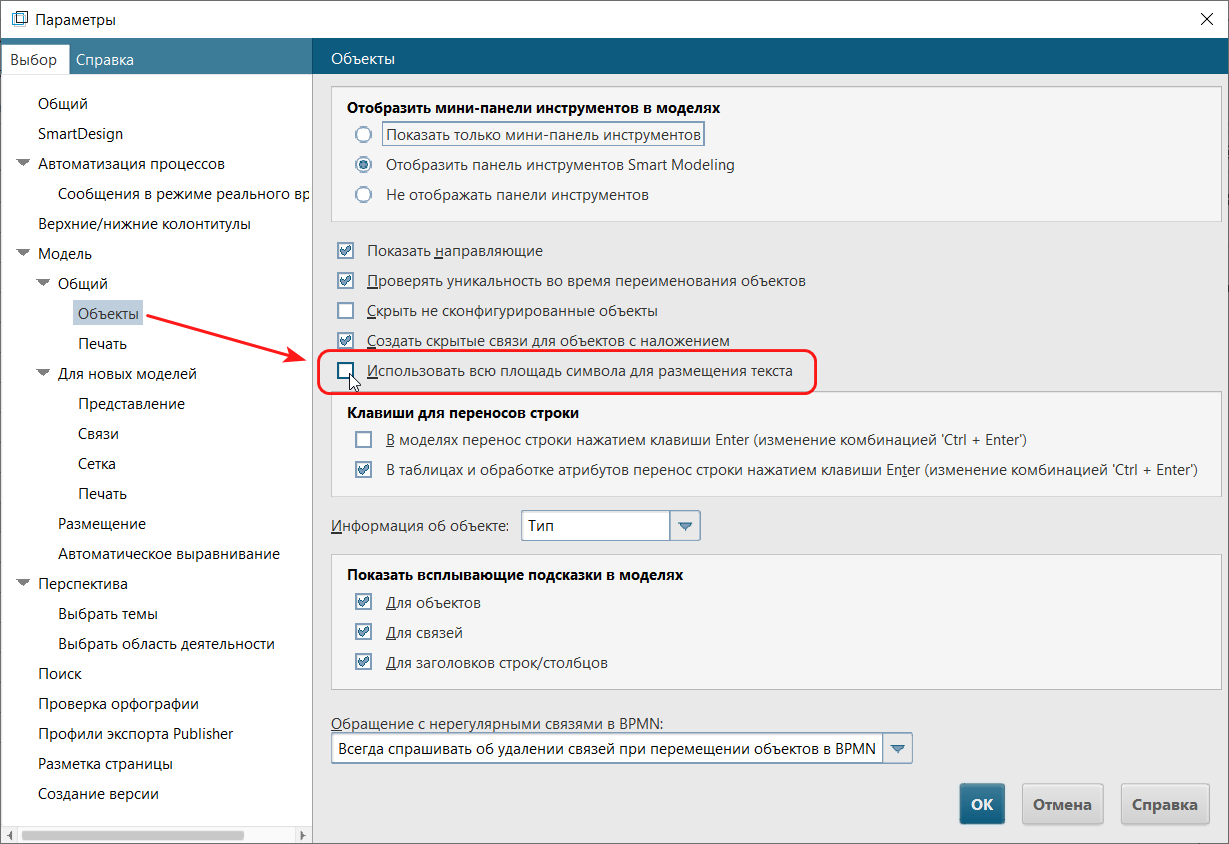Enable 'Использовать всю площадь символа' checkbox
This screenshot has height=844, width=1229.
tap(346, 371)
